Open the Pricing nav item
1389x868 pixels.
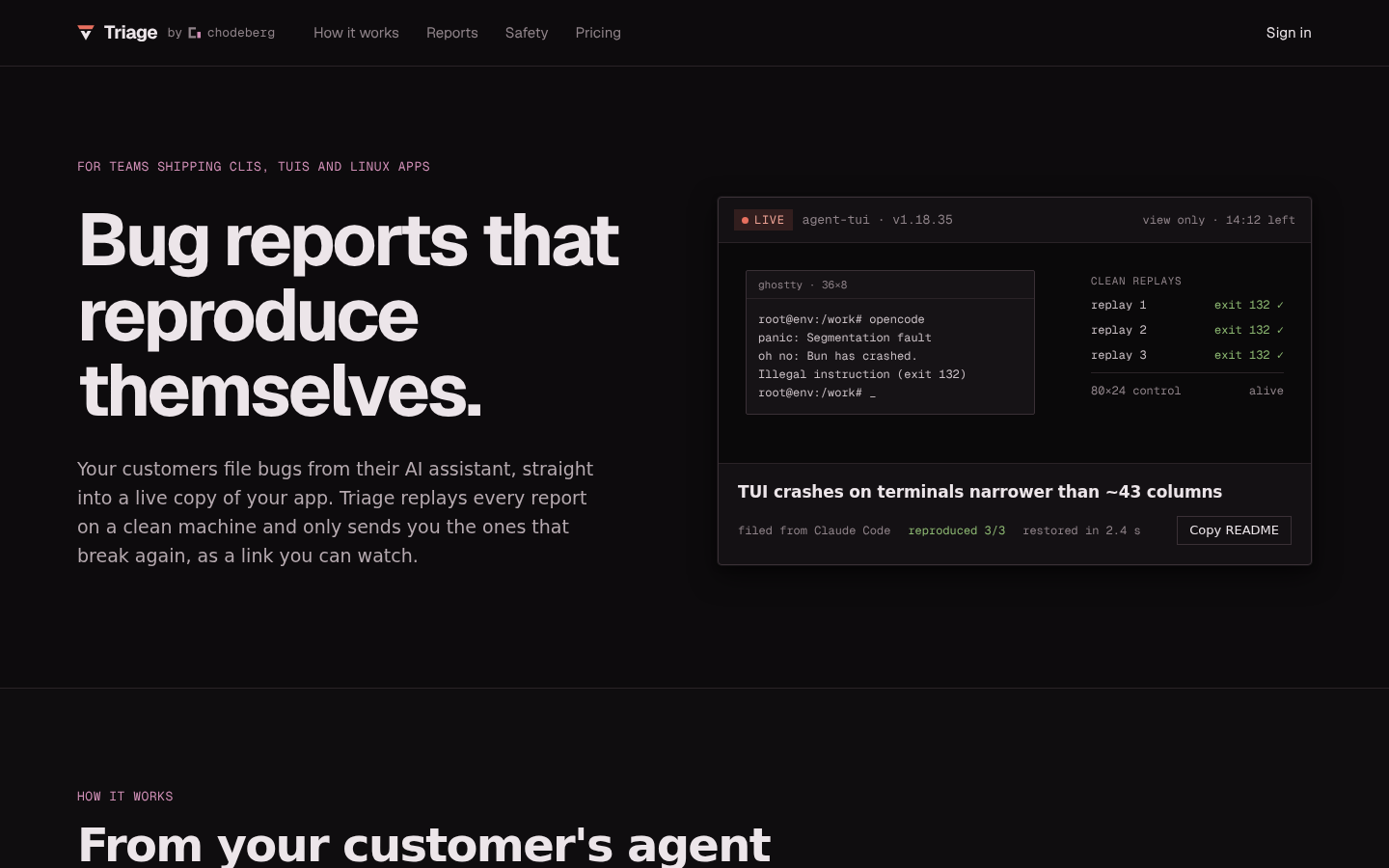tap(598, 33)
